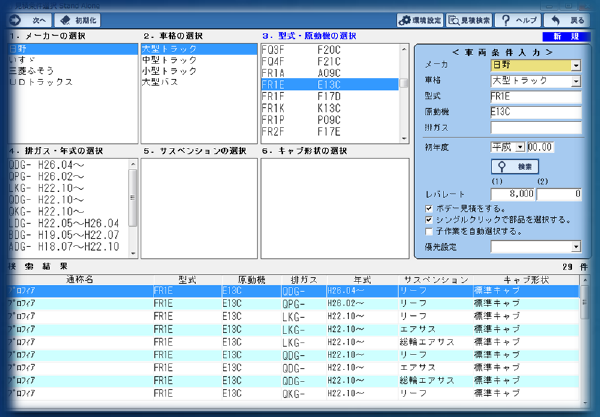Click the 排ガス input field

(x=536, y=127)
